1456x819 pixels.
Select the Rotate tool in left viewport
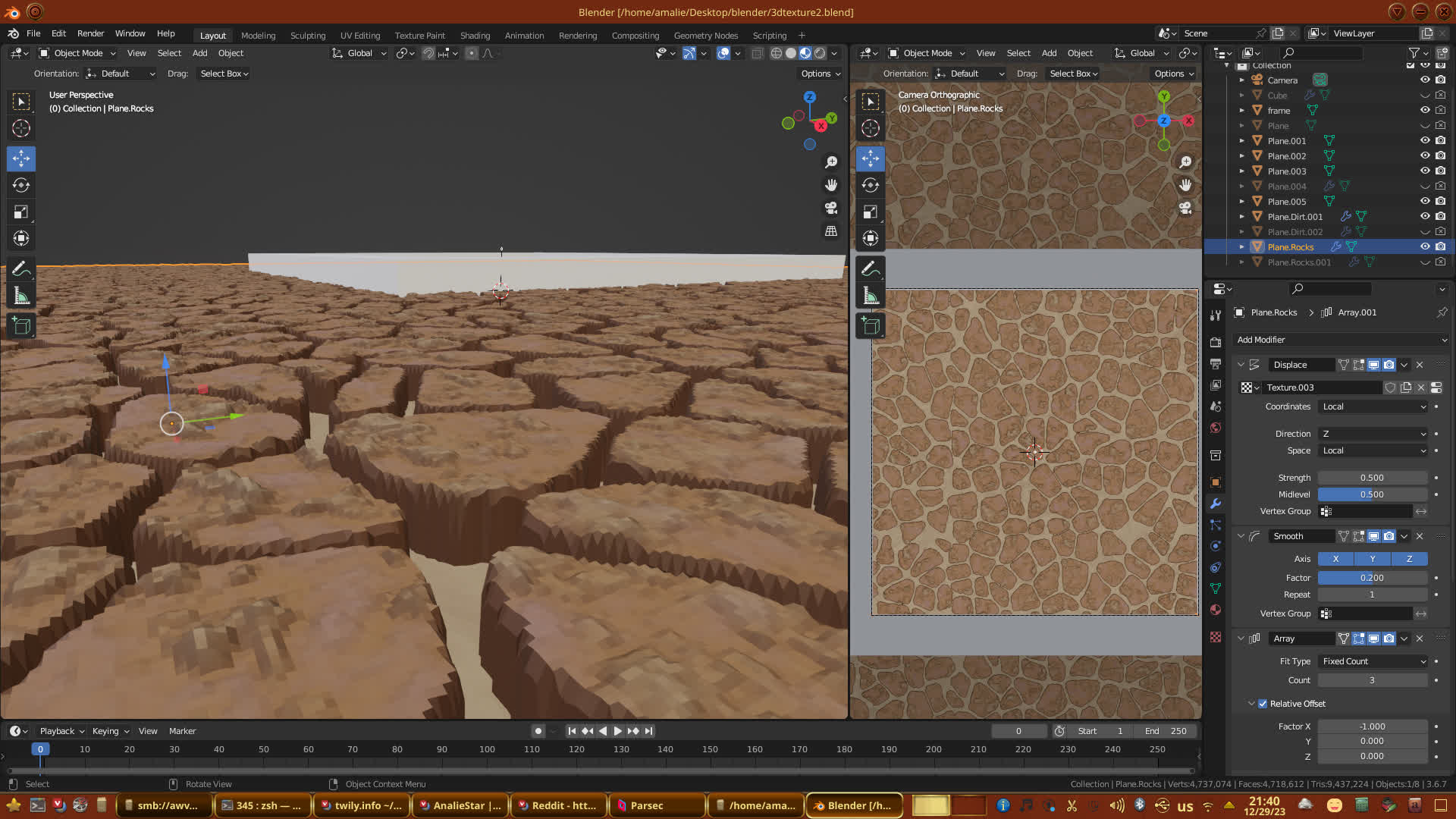tap(21, 185)
